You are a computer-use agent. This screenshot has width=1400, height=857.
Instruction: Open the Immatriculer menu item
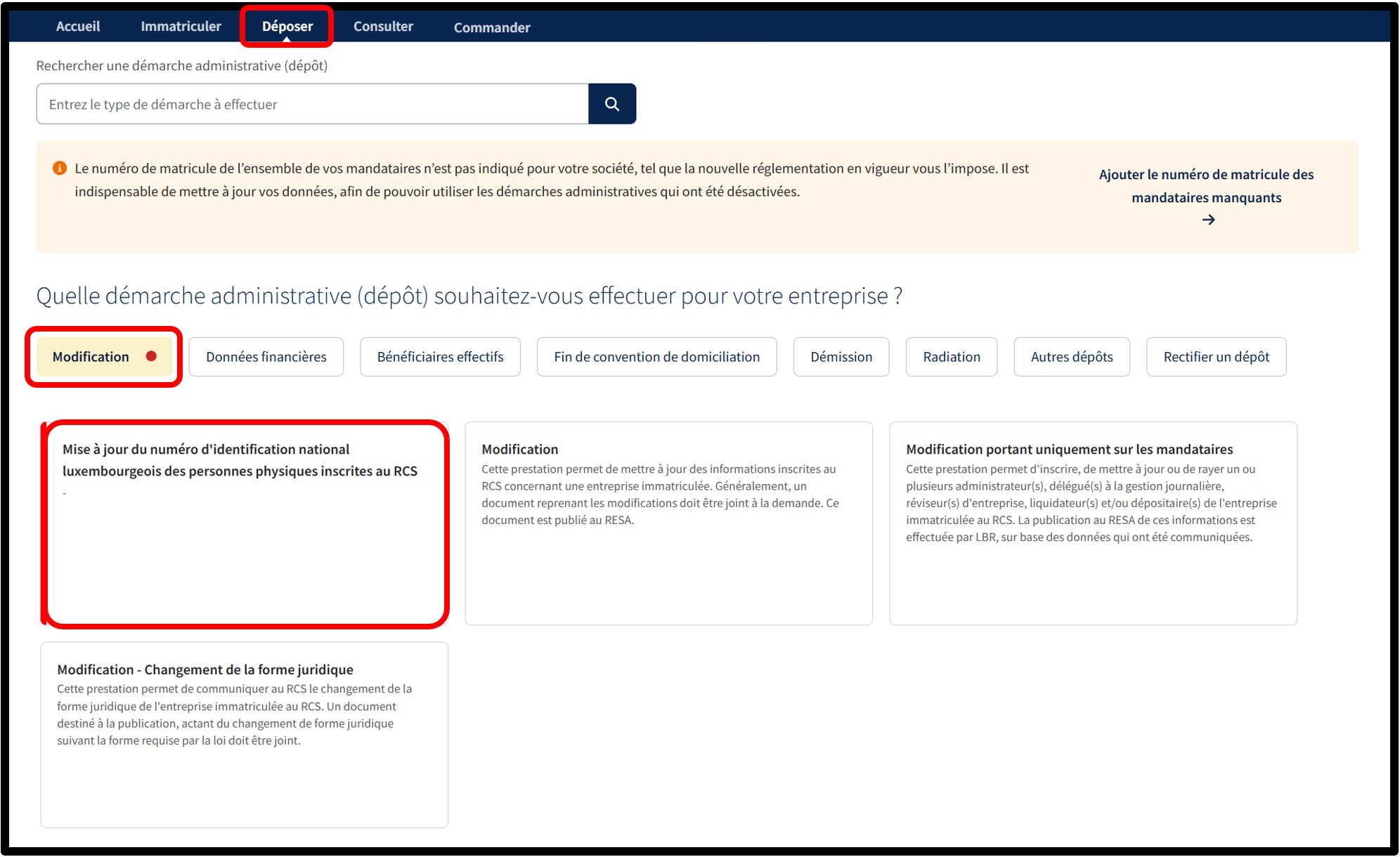click(x=181, y=26)
